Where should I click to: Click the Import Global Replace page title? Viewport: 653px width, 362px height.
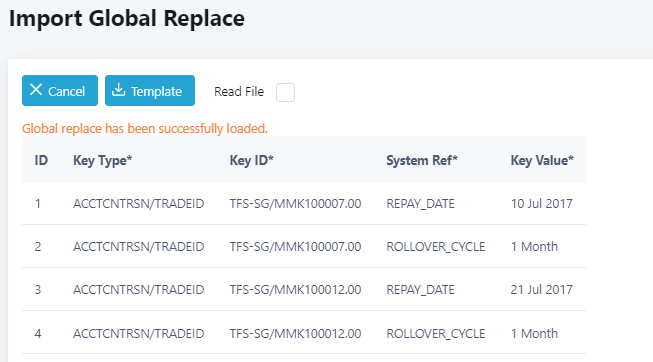tap(127, 19)
